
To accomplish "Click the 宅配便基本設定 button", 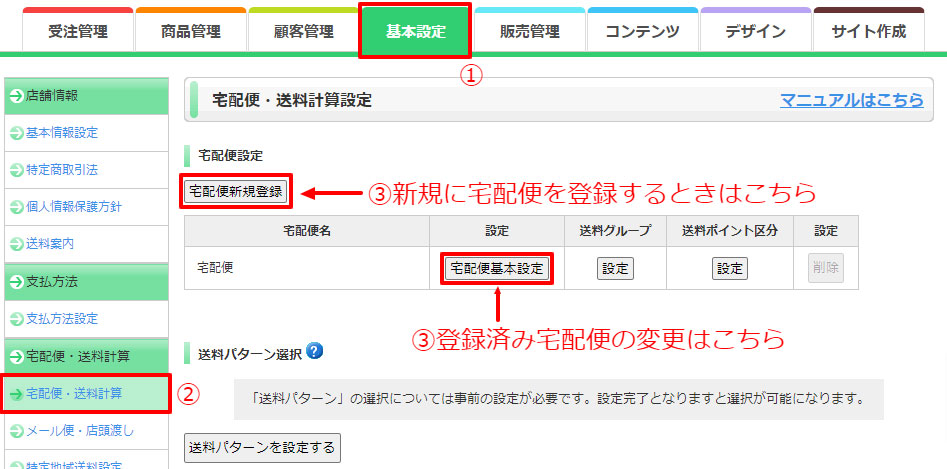I will tap(497, 269).
